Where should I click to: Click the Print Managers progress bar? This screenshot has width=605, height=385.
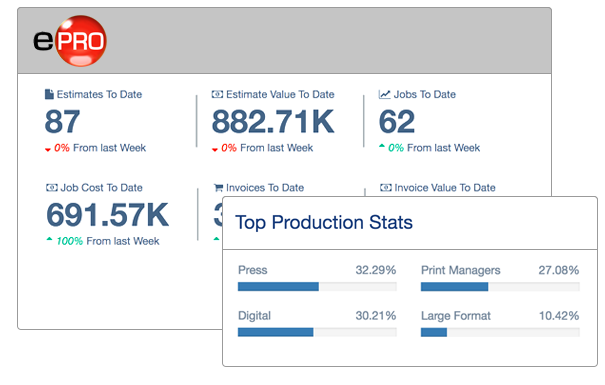point(500,287)
